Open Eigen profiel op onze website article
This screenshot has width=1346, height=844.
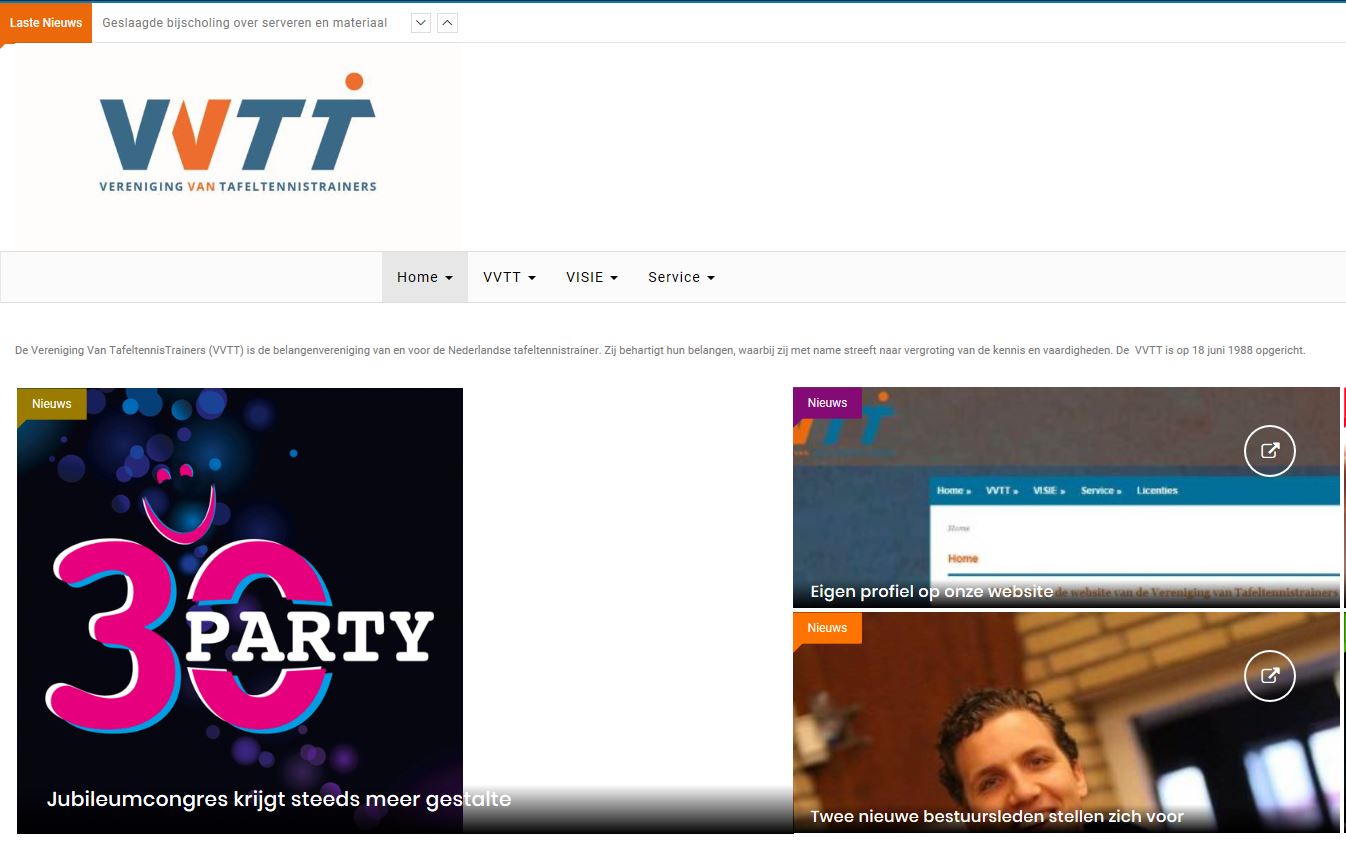click(932, 591)
